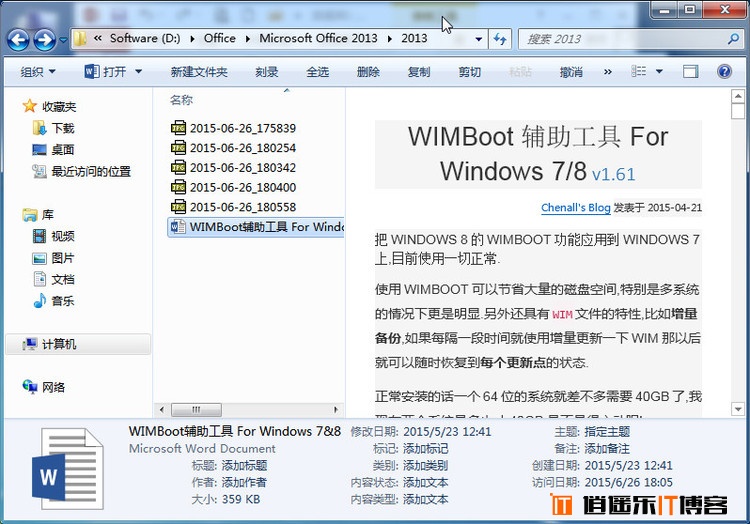The height and width of the screenshot is (524, 750).
Task: Refresh the current folder view
Action: (x=500, y=39)
